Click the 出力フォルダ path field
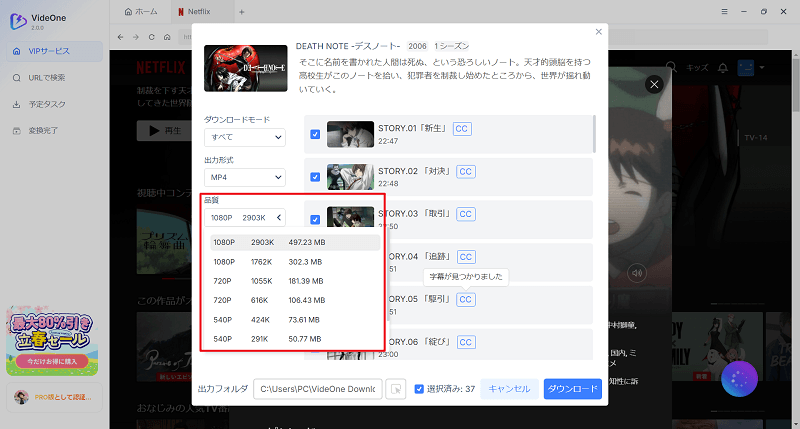Viewport: 800px width, 429px height. 318,389
